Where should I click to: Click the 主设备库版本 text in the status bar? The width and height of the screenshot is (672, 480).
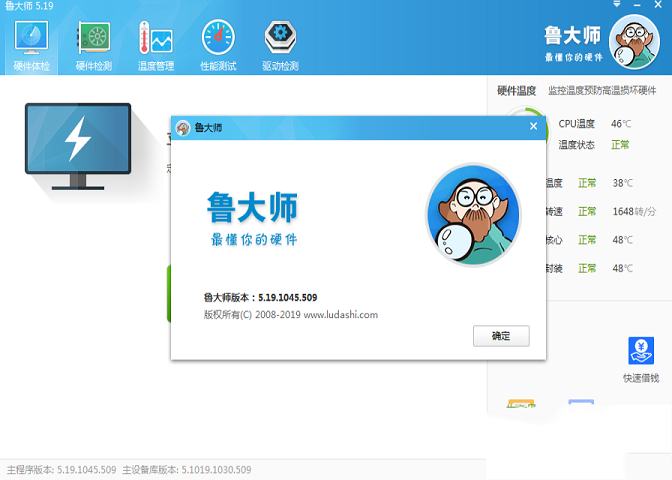[187, 469]
